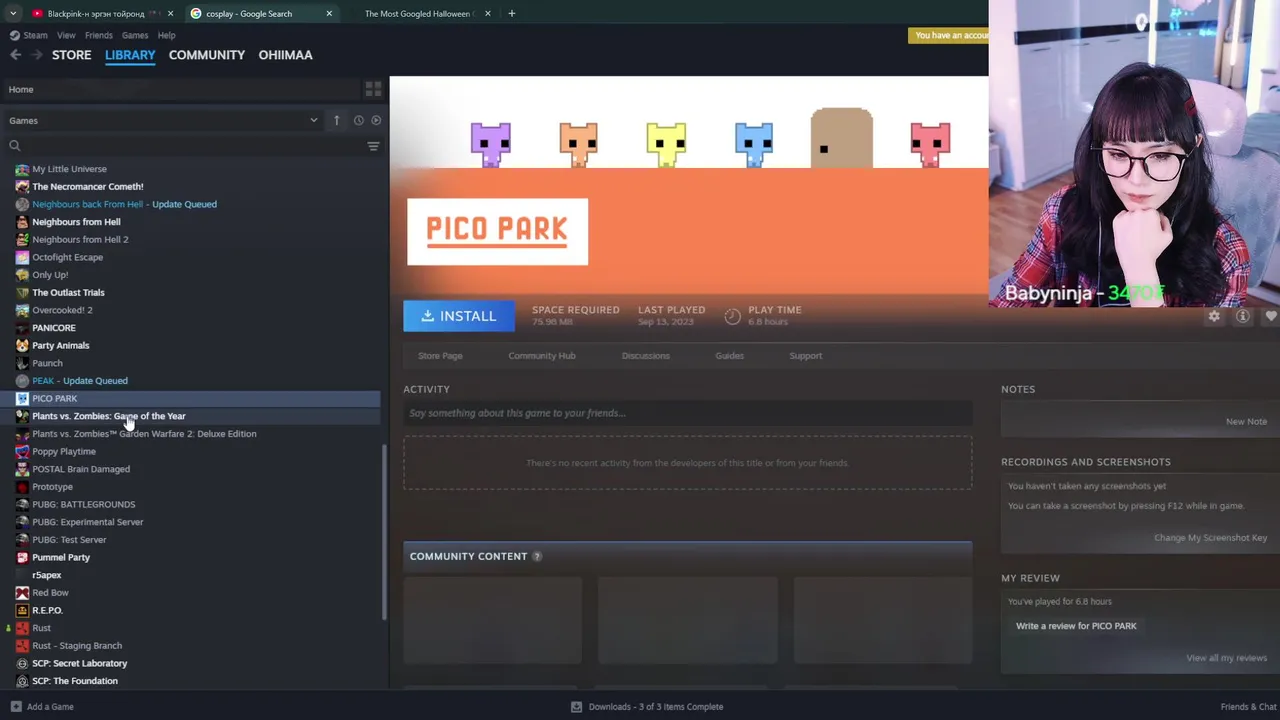Open a new browser tab

pos(511,13)
